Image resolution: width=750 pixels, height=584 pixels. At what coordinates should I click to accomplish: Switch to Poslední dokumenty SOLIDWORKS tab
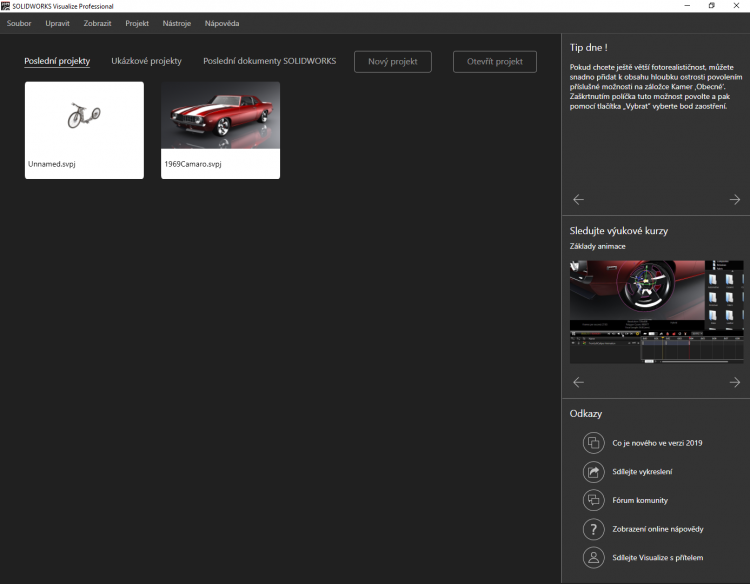click(x=269, y=61)
